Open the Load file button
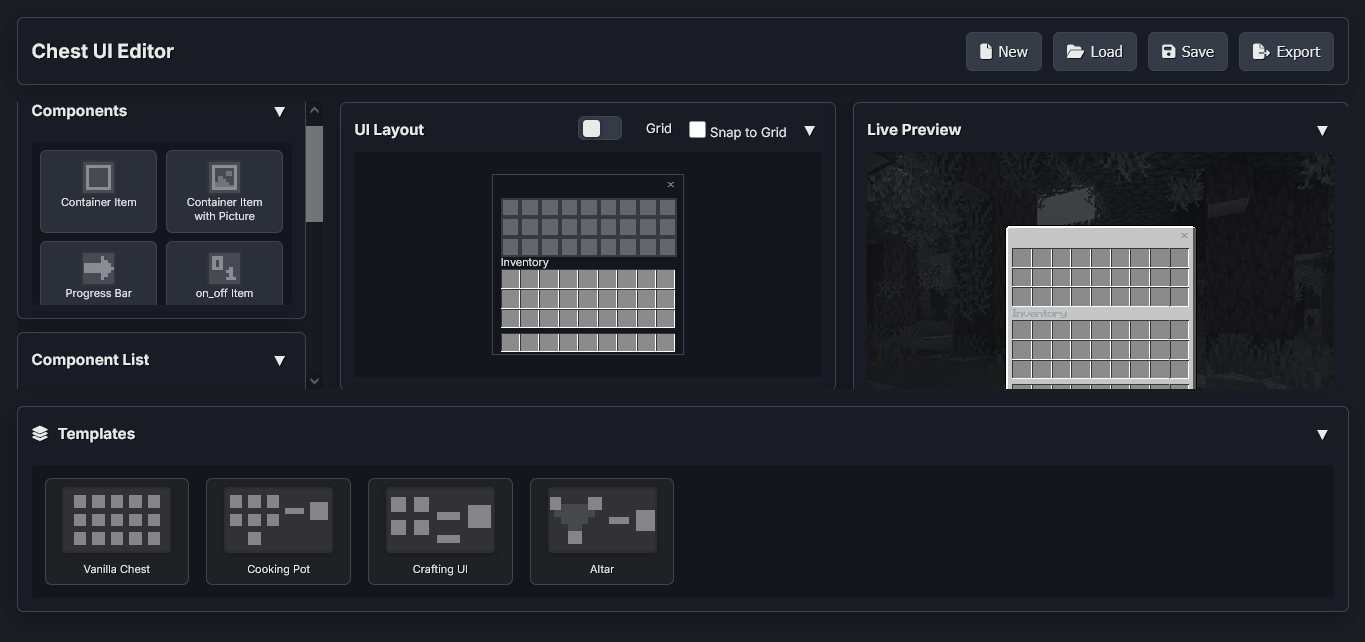Viewport: 1365px width, 642px height. pos(1094,52)
